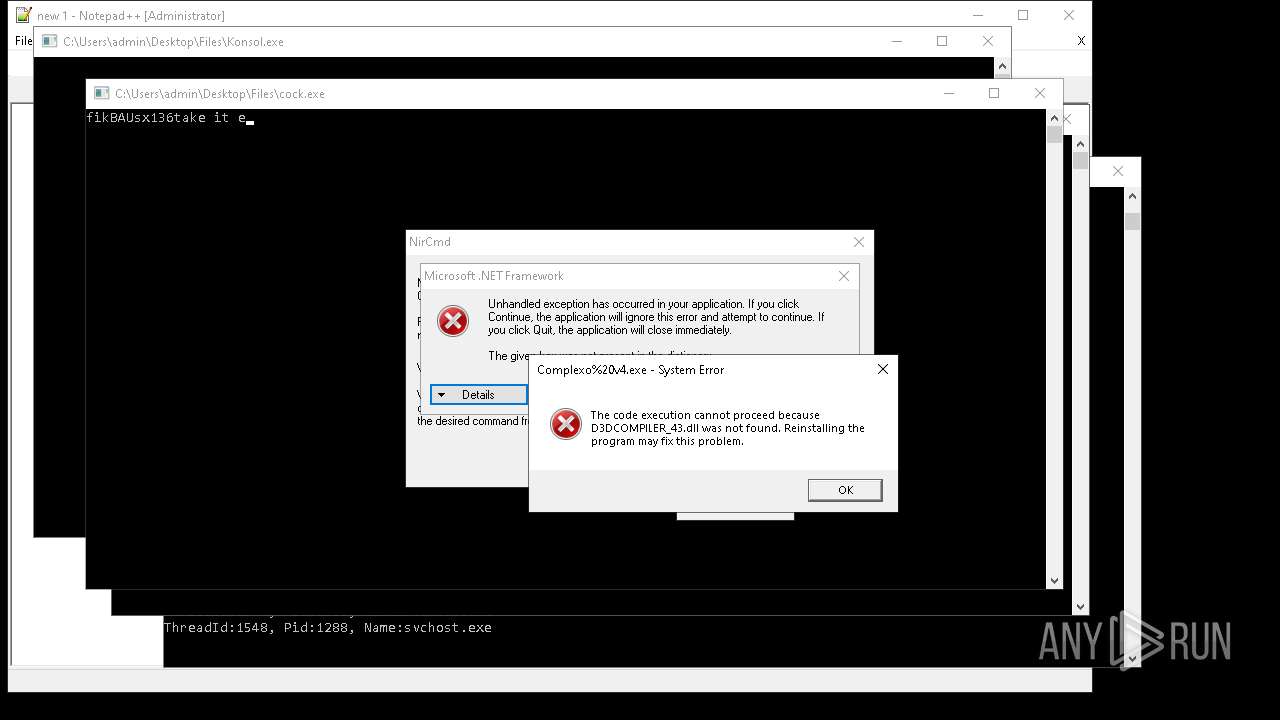Viewport: 1280px width, 720px height.
Task: Close the Microsoft .NET Framework dialog
Action: (844, 276)
